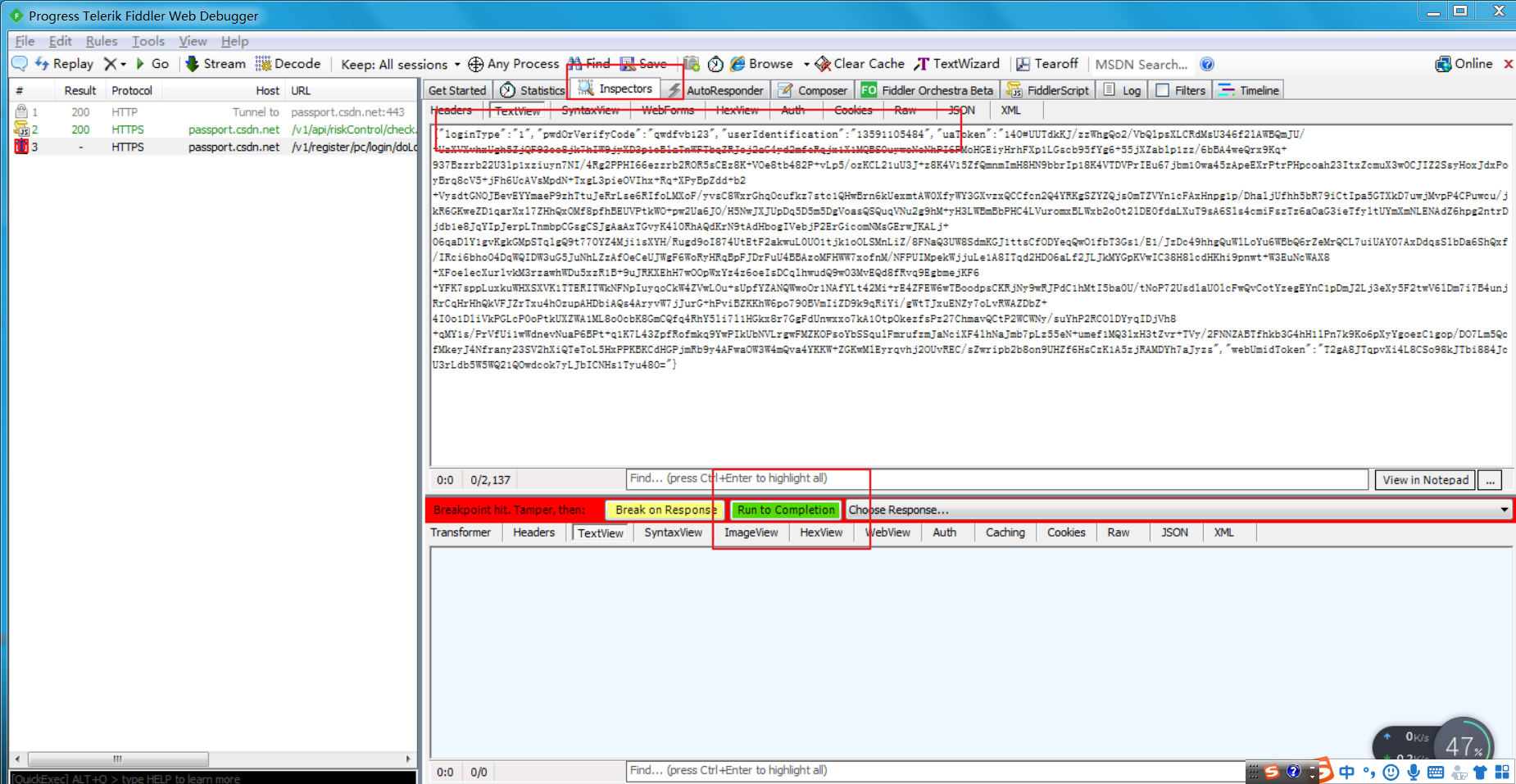Click View in Notepad button
Screen dimensions: 1516x784
[1425, 480]
